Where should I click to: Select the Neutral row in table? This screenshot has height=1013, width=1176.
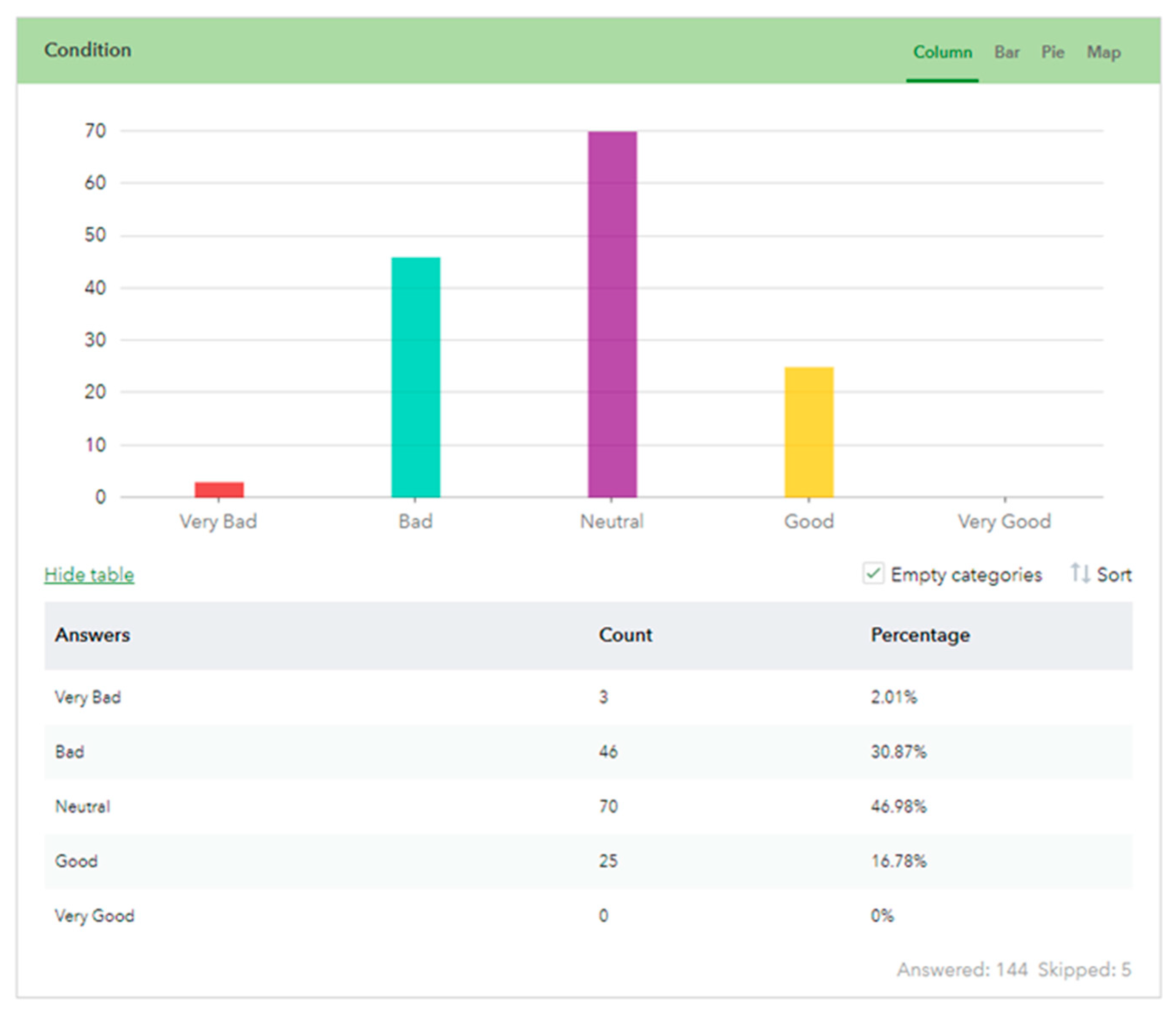tap(83, 806)
